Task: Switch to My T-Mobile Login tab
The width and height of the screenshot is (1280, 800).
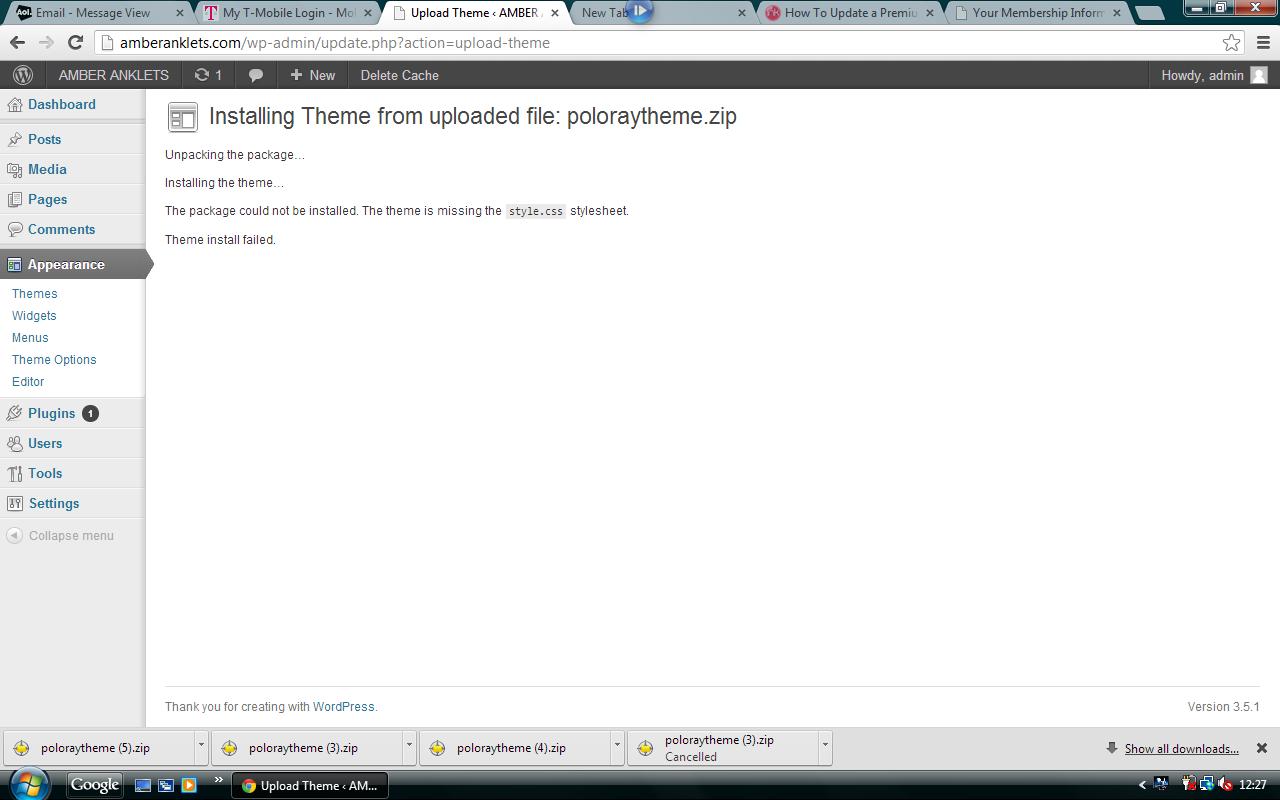Action: (288, 13)
